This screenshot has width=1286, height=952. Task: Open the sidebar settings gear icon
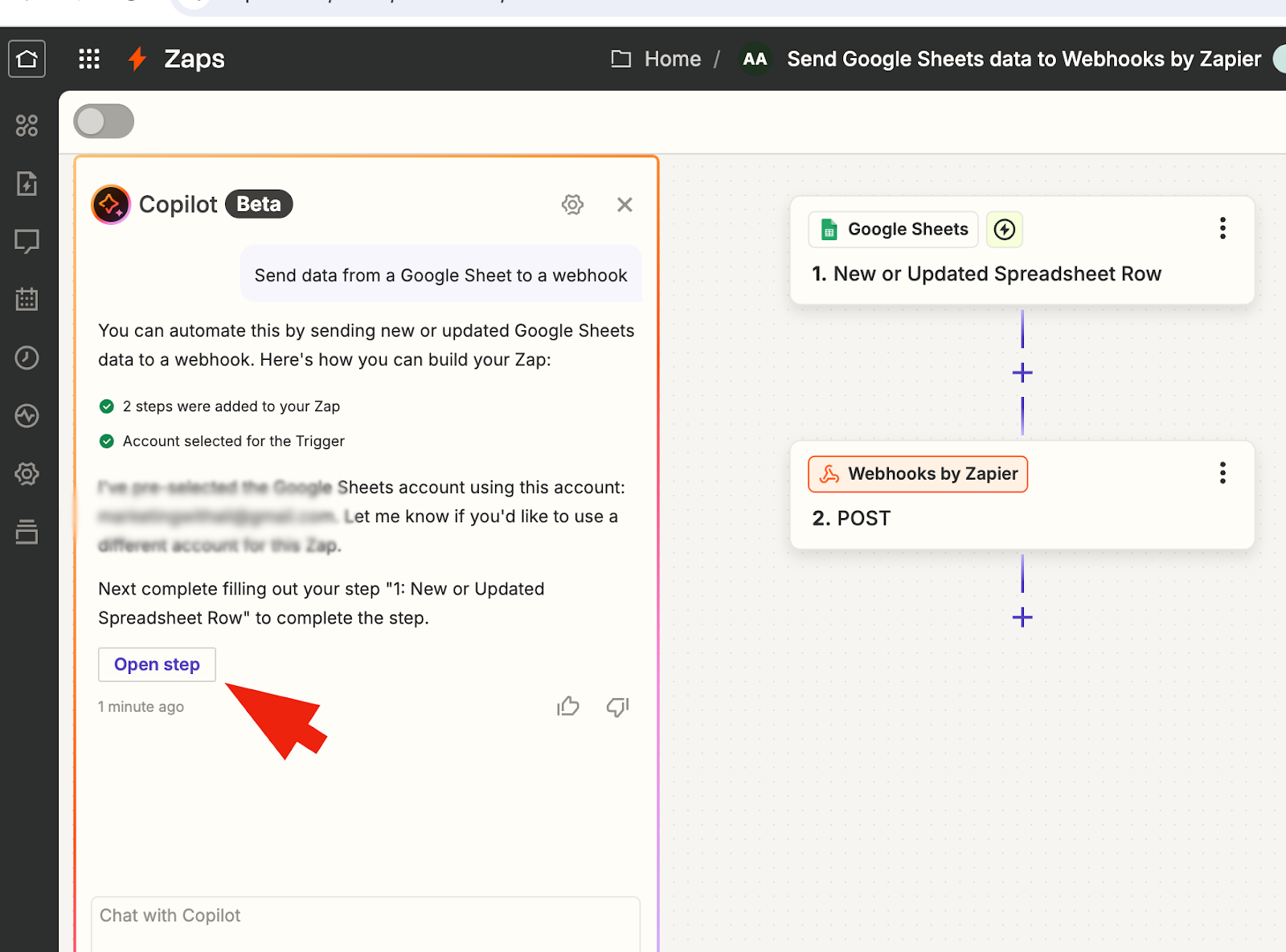pos(27,474)
